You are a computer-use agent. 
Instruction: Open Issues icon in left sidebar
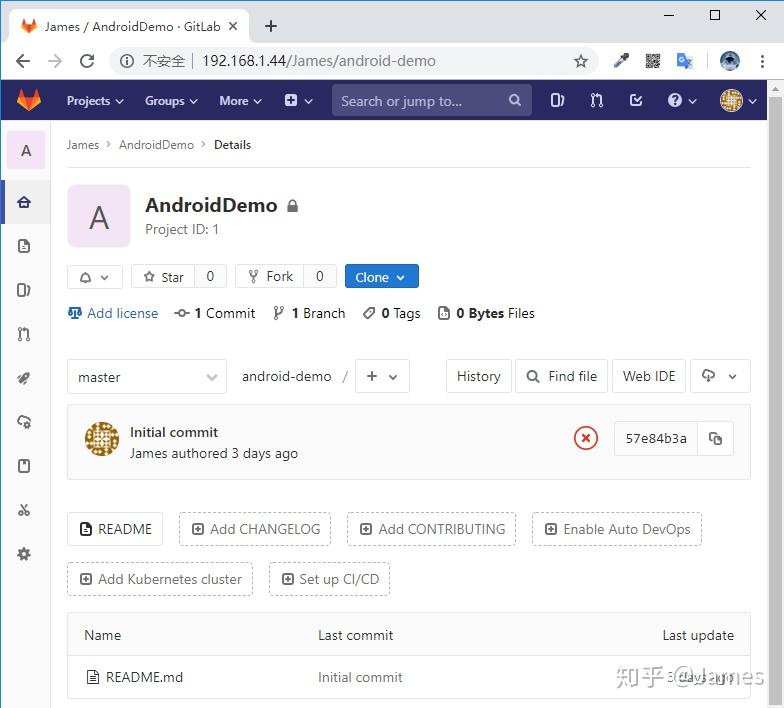(x=24, y=290)
